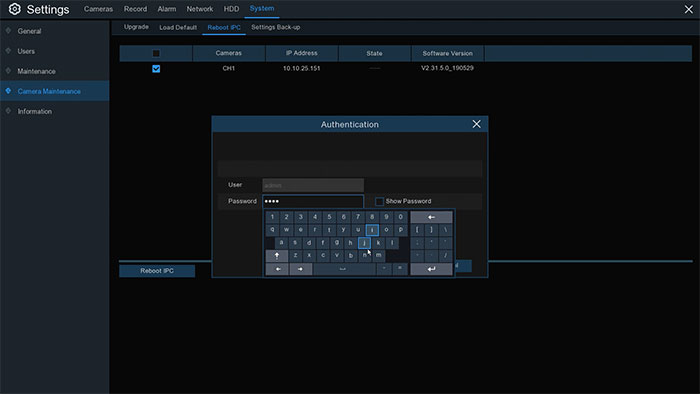The image size is (700, 394).
Task: Tap the 'm' key on keyboard
Action: 379,256
